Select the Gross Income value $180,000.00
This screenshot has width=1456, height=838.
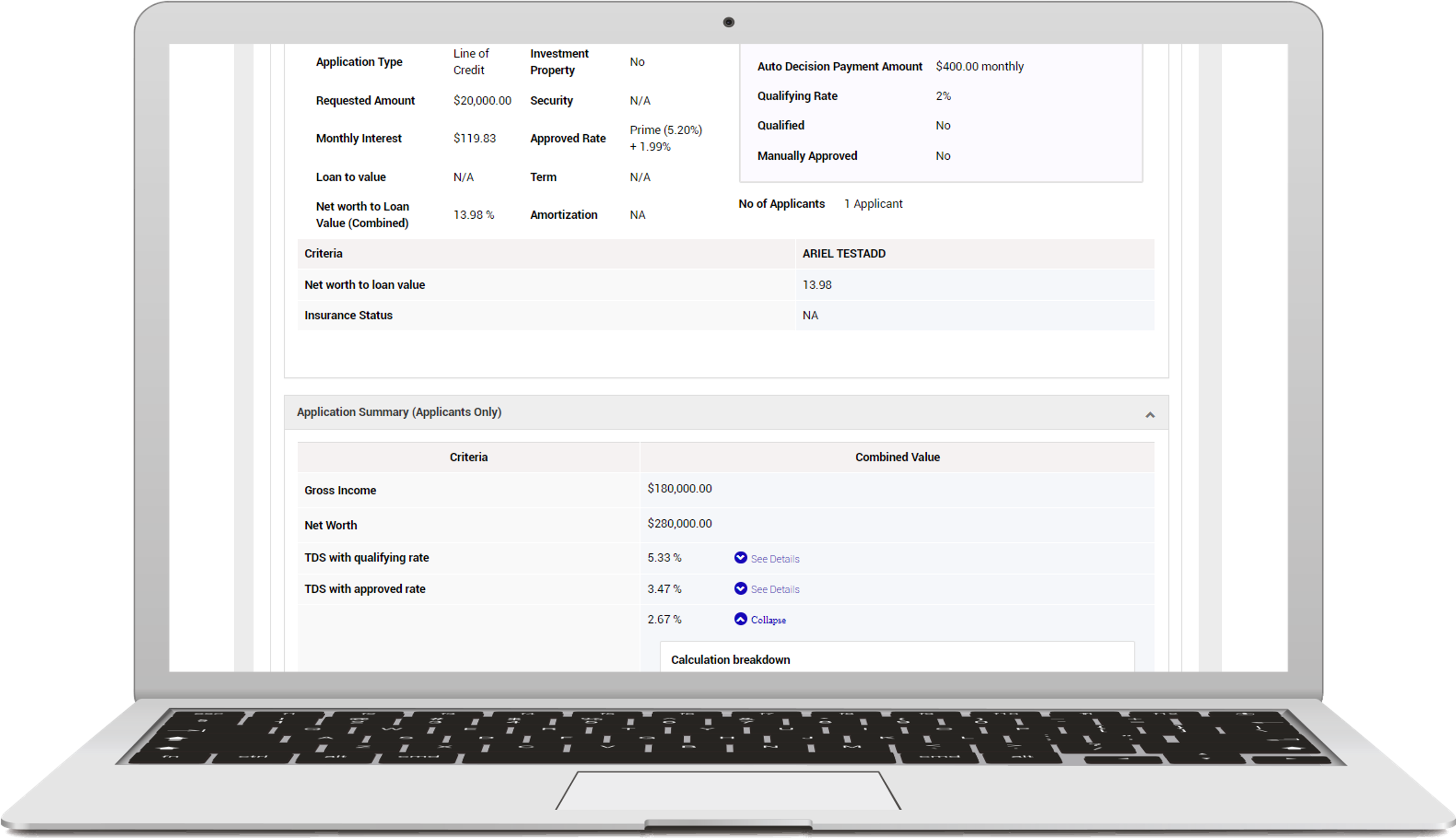coord(679,488)
